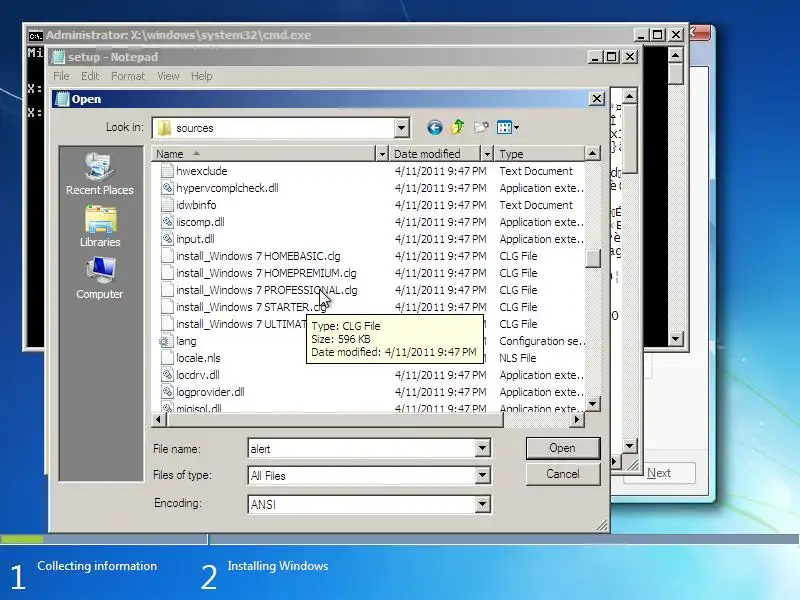
Task: Sort files by the Type column header
Action: click(x=540, y=154)
